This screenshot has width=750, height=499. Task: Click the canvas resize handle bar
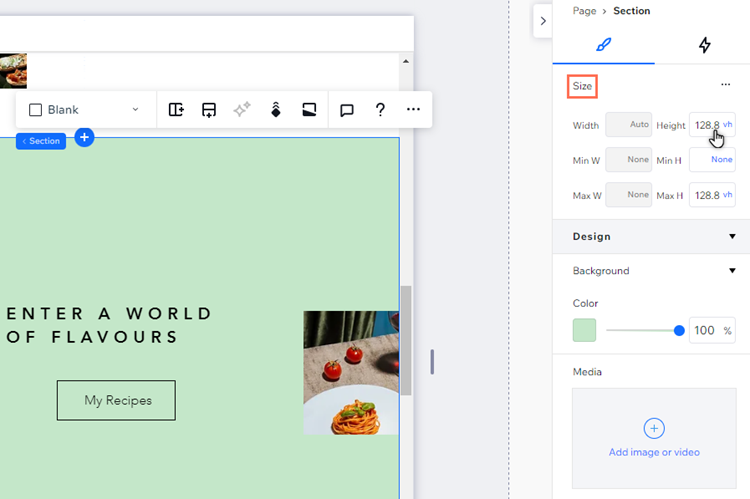coord(432,362)
